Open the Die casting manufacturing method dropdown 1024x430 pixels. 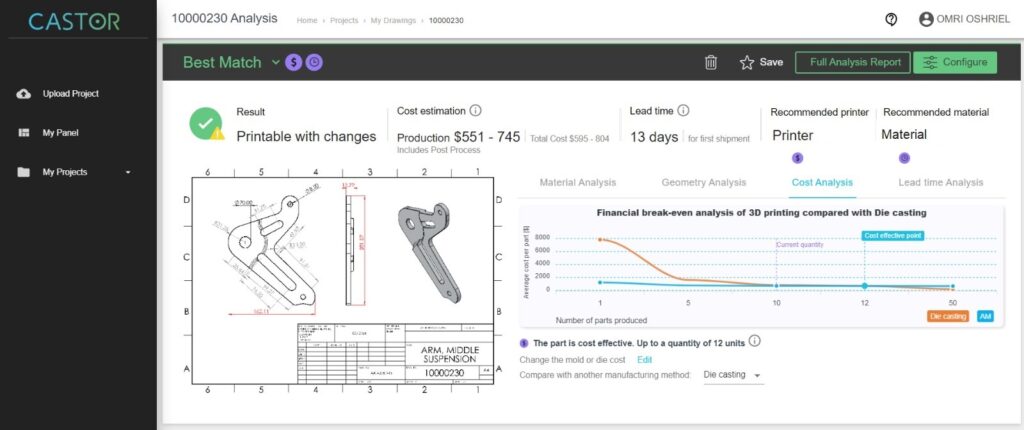731,375
